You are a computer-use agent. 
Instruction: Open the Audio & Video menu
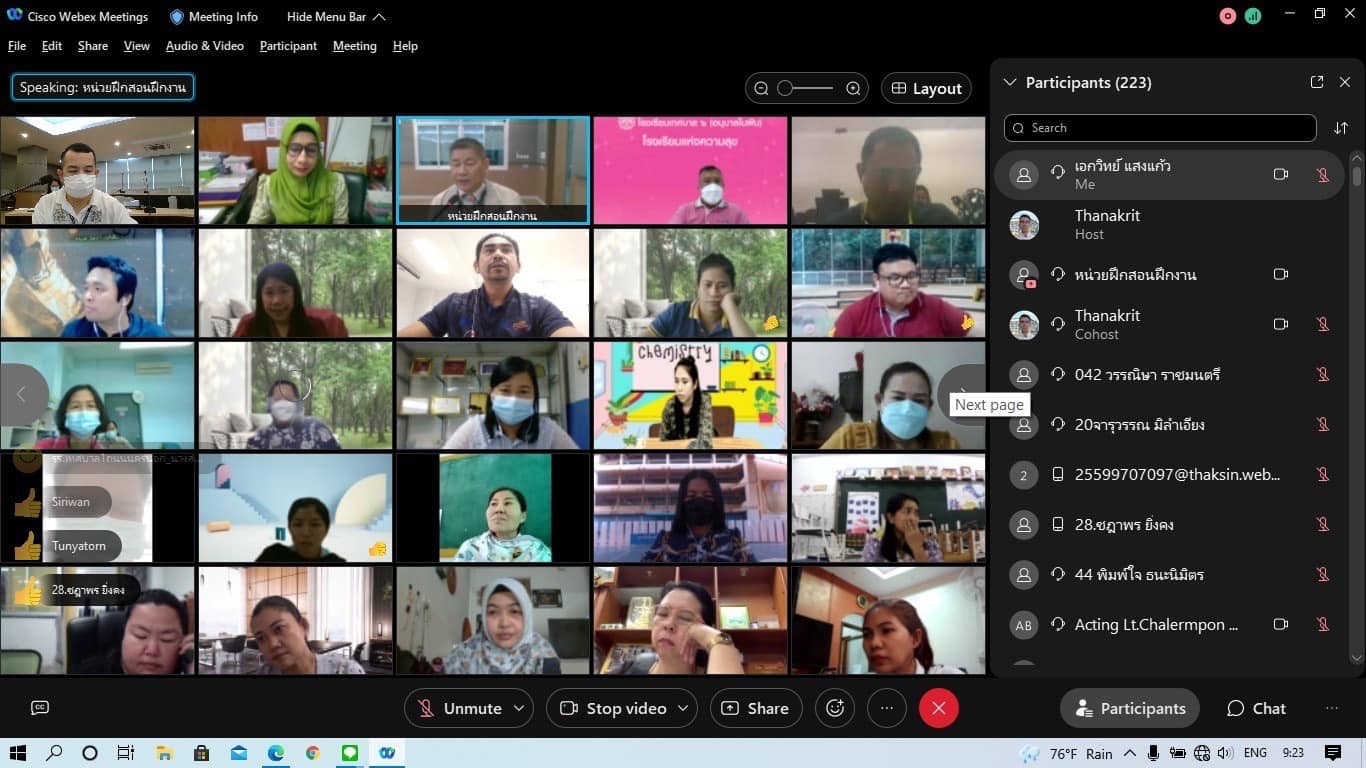(x=205, y=46)
